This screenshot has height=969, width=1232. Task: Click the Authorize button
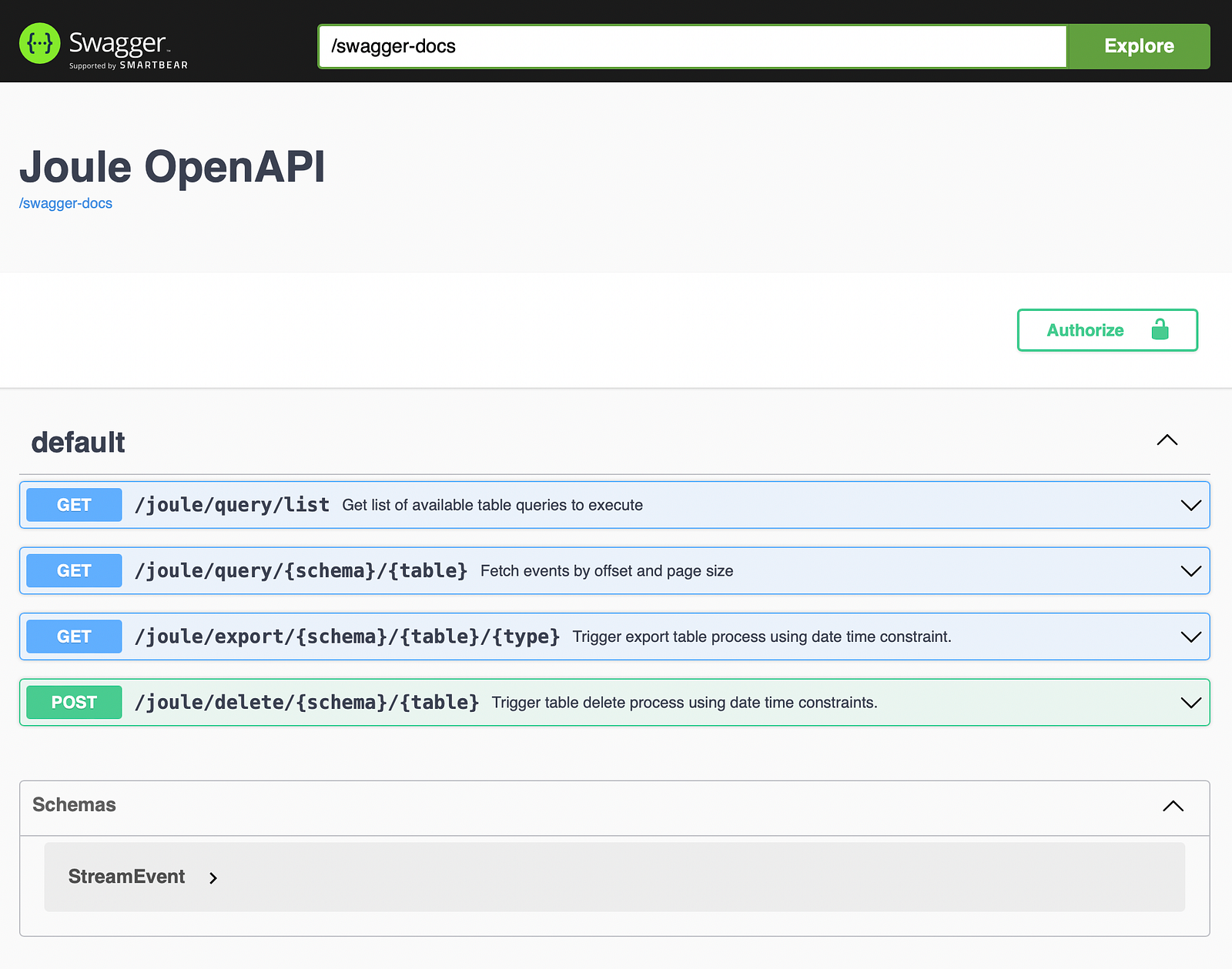coord(1107,330)
